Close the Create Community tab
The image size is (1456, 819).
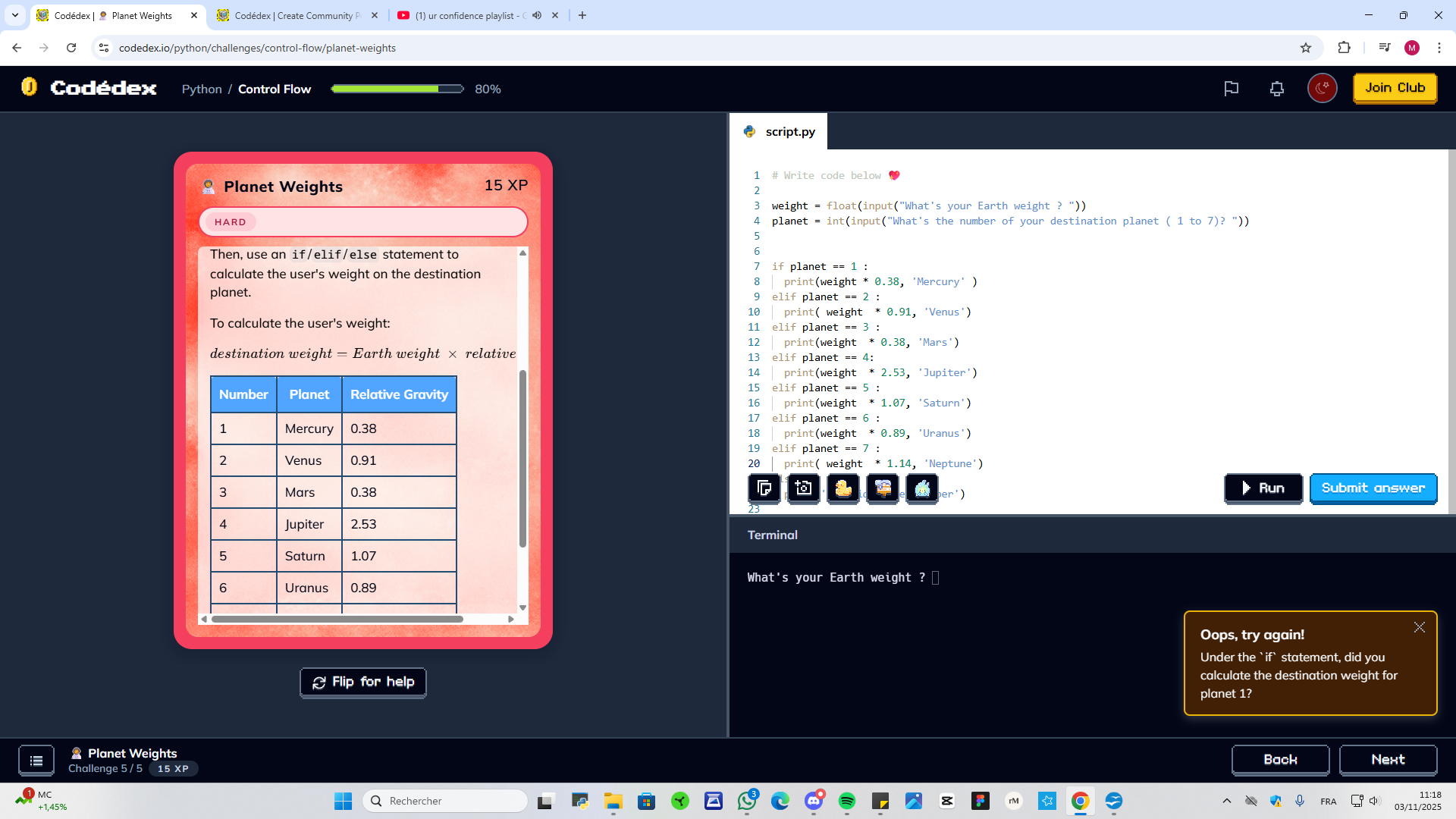(375, 15)
